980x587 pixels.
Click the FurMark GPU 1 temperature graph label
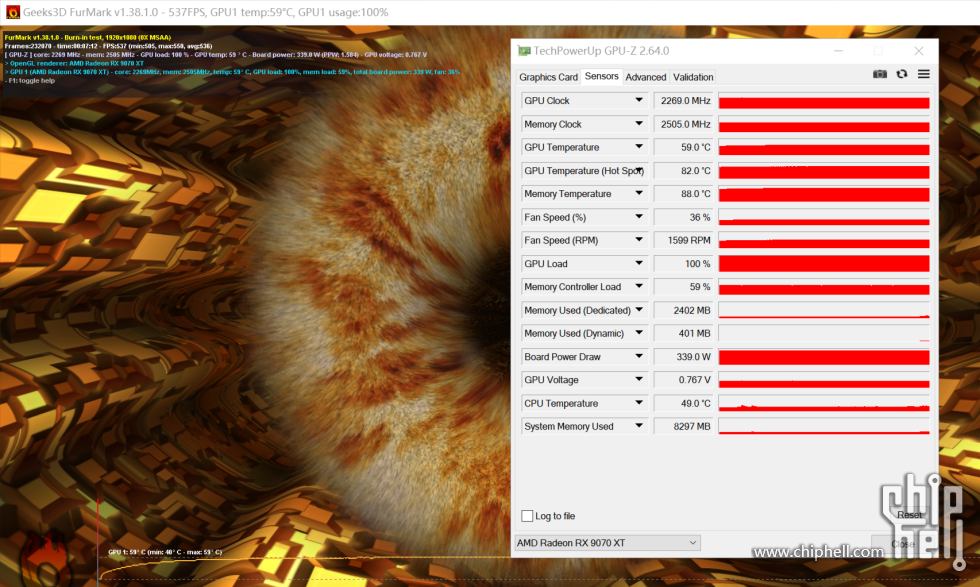165,552
